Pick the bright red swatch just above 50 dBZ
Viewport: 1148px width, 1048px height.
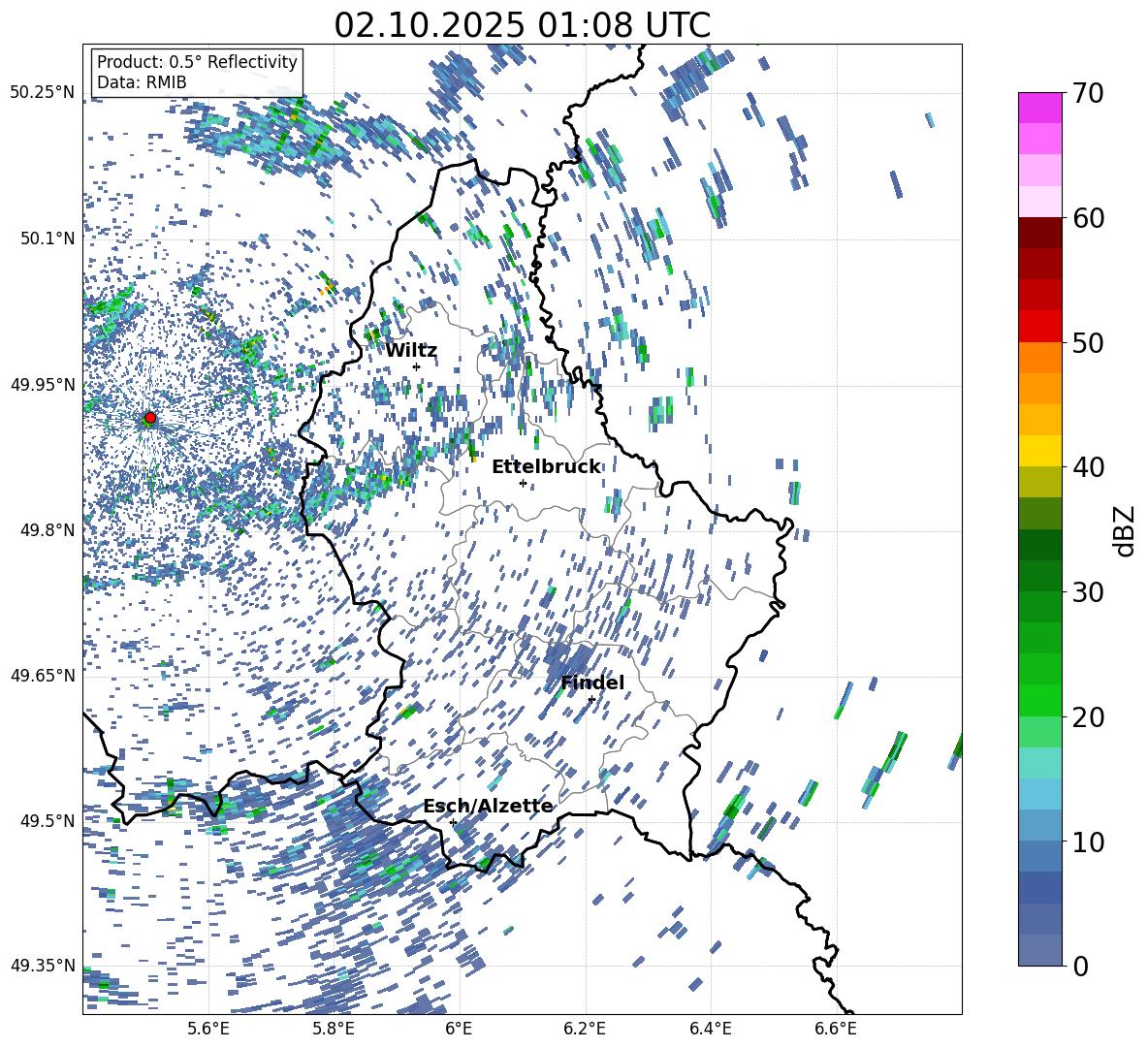tap(1040, 326)
